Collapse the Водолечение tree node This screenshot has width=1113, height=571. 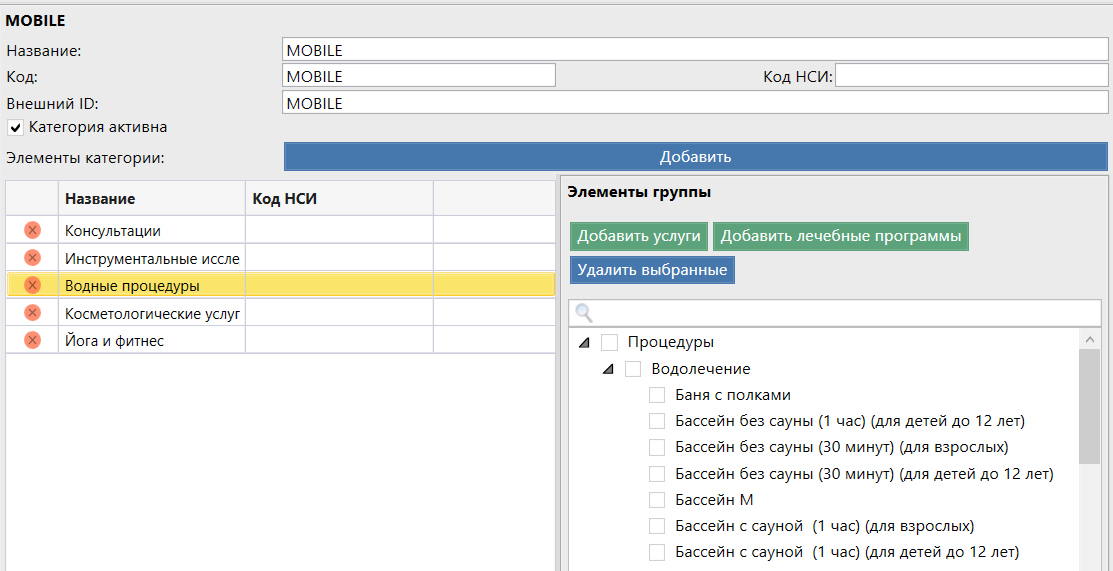608,369
